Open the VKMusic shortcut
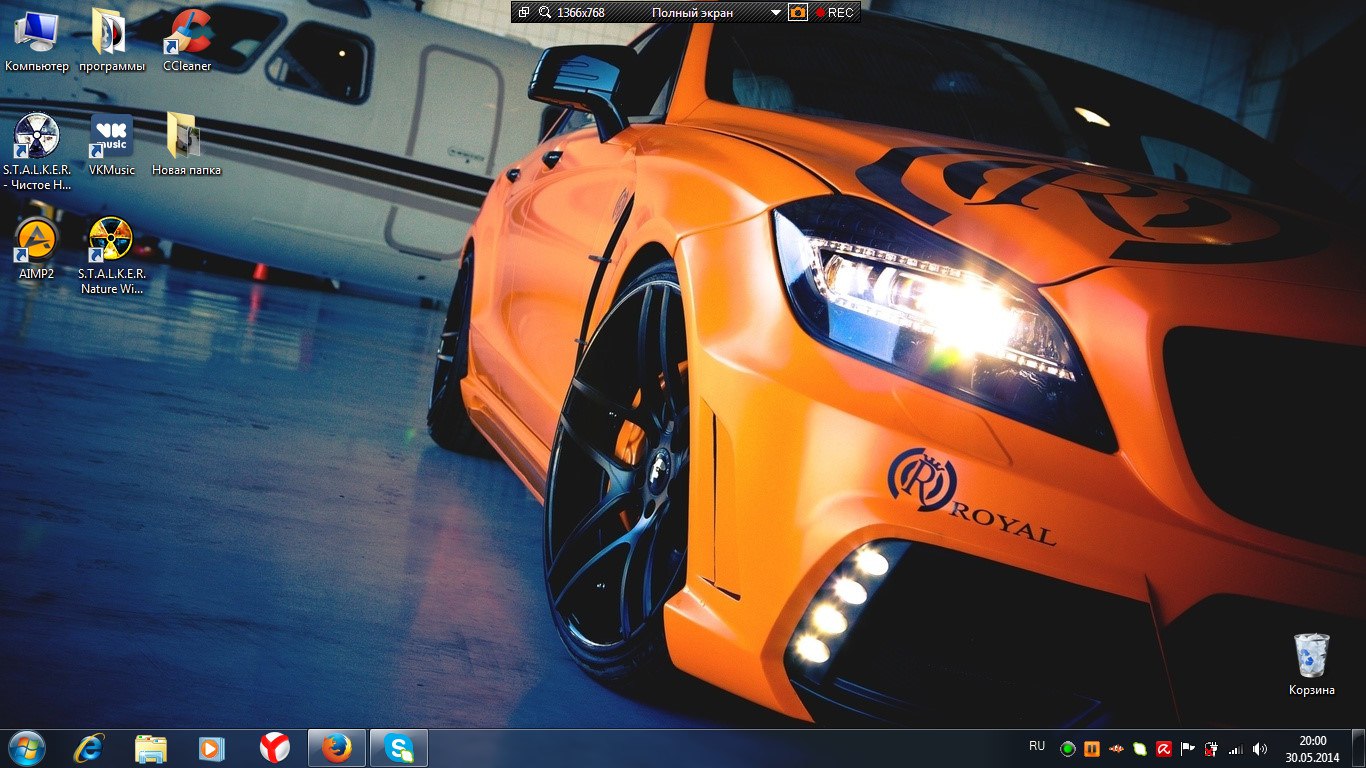Image resolution: width=1366 pixels, height=768 pixels. [112, 145]
